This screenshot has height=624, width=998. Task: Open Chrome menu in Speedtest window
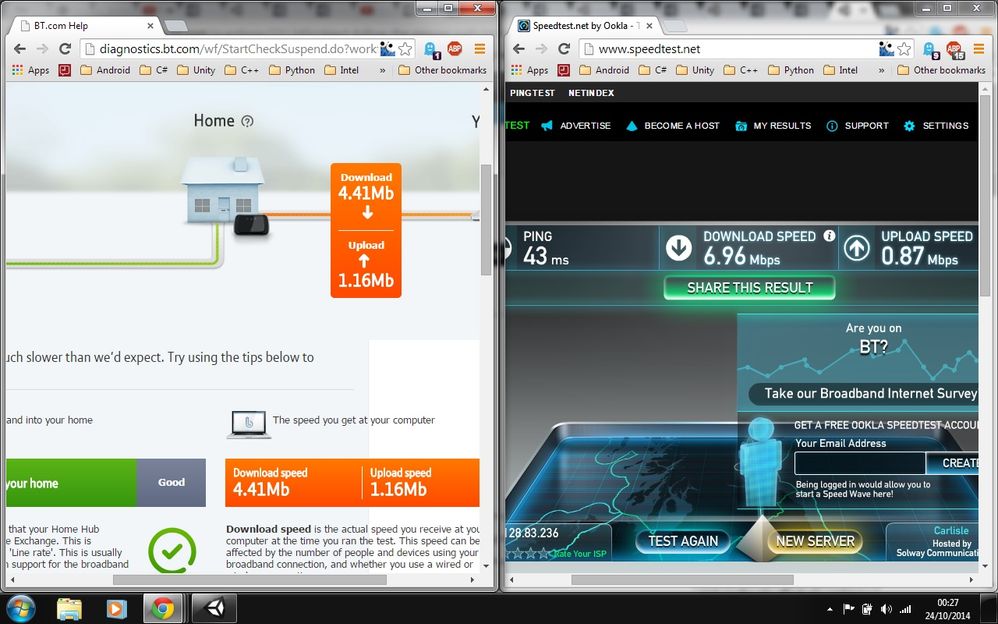pos(979,49)
